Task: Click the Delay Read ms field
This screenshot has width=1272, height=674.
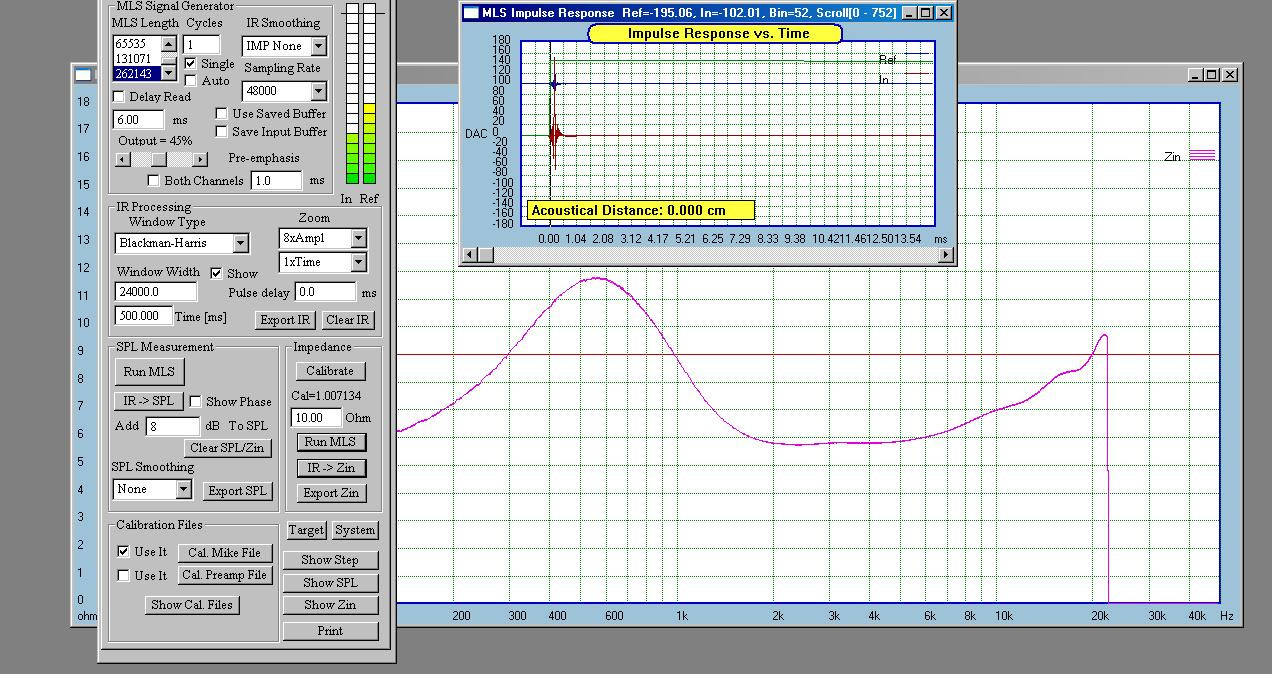Action: 140,120
